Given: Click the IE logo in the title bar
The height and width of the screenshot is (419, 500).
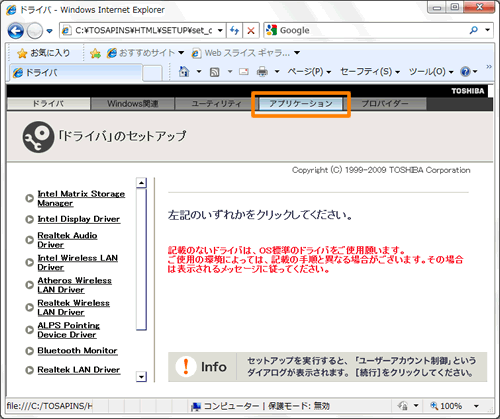Looking at the screenshot, I should pos(11,10).
